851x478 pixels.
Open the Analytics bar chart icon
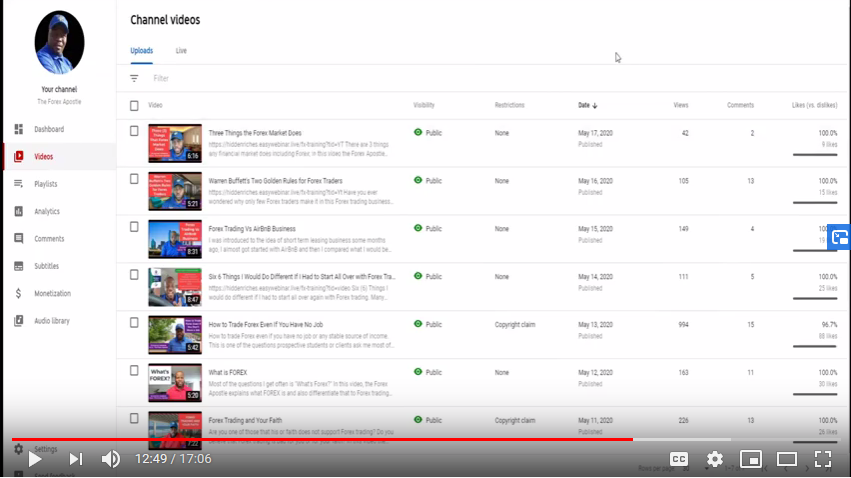[x=18, y=211]
